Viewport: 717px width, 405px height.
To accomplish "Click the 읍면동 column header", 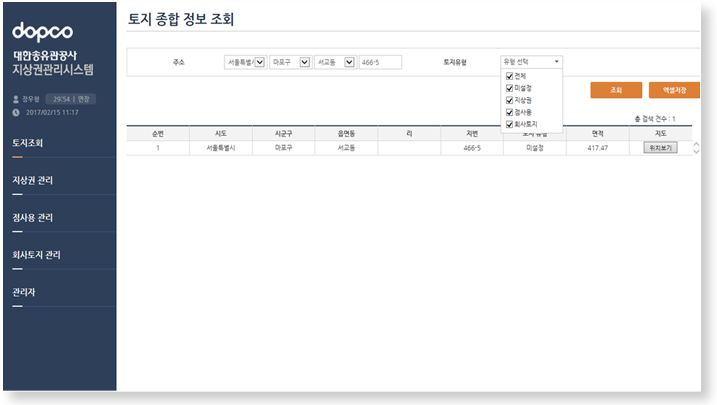I will (x=346, y=133).
